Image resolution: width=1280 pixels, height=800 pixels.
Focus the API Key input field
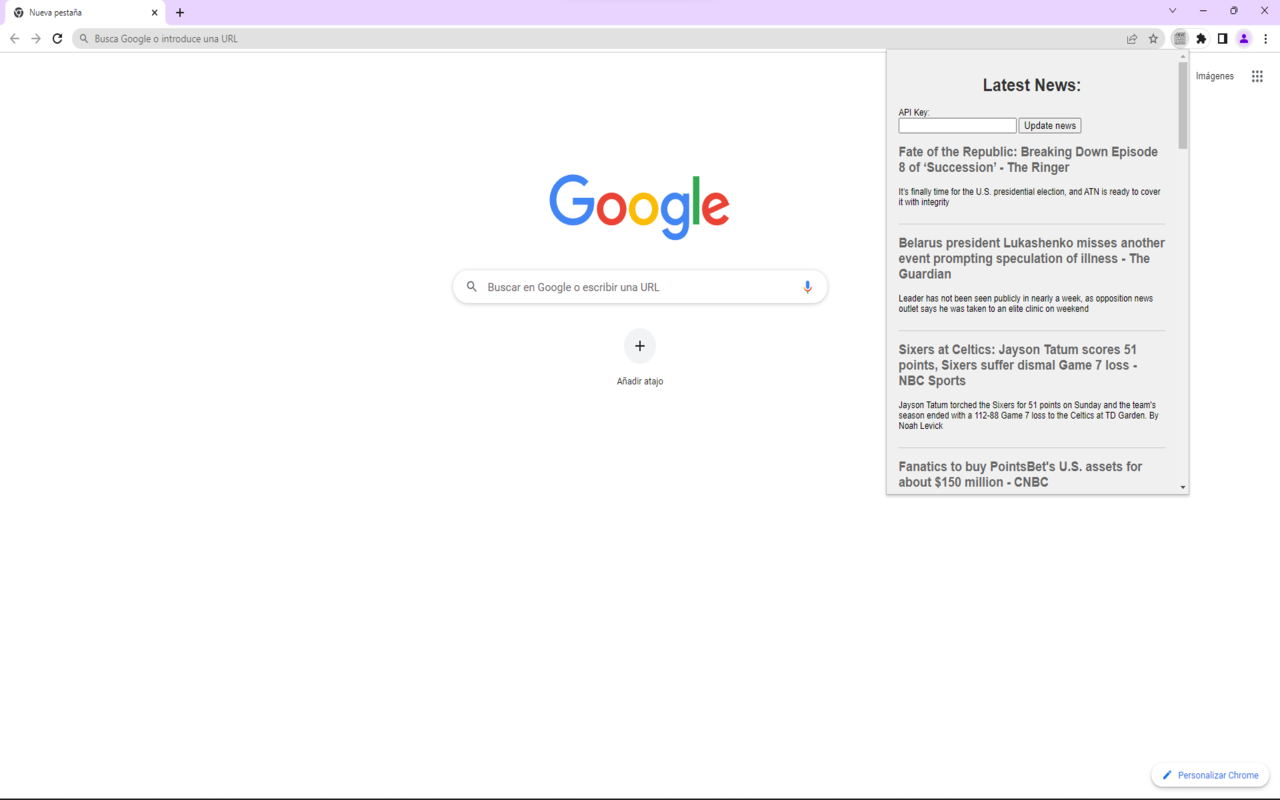(x=957, y=126)
